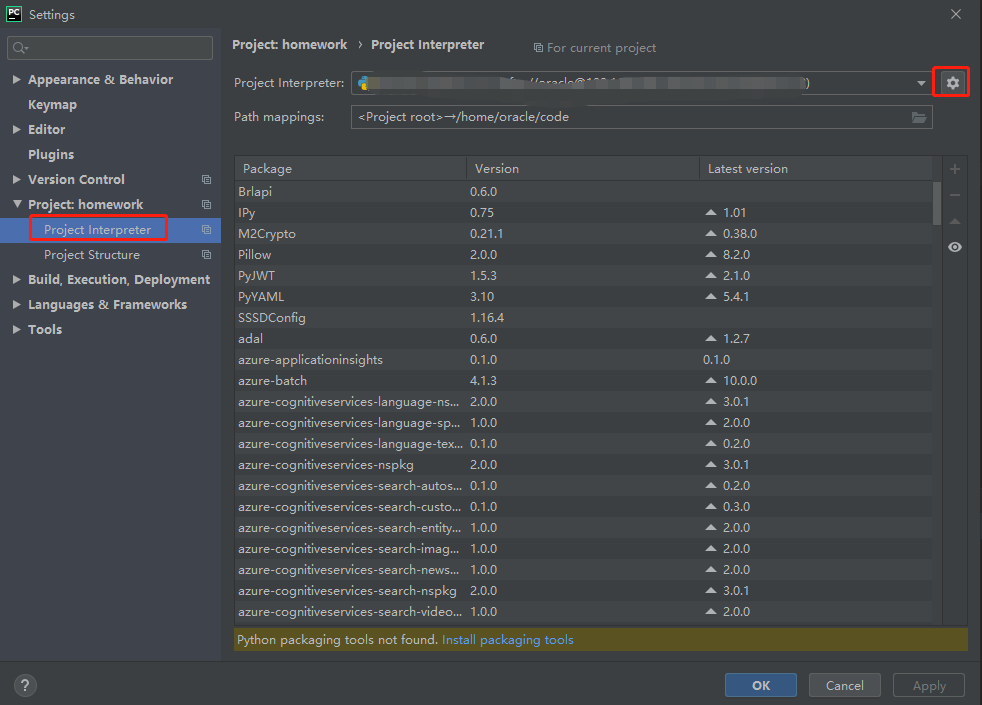Click Install packaging tools link

[x=508, y=640]
